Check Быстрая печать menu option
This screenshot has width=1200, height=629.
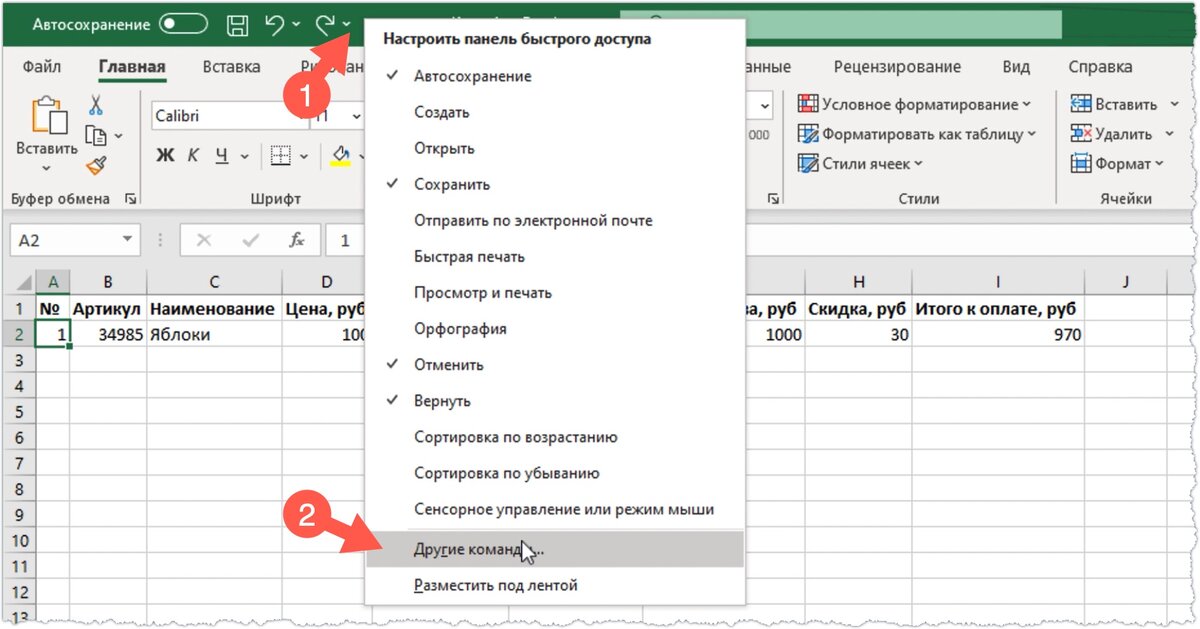pos(555,257)
